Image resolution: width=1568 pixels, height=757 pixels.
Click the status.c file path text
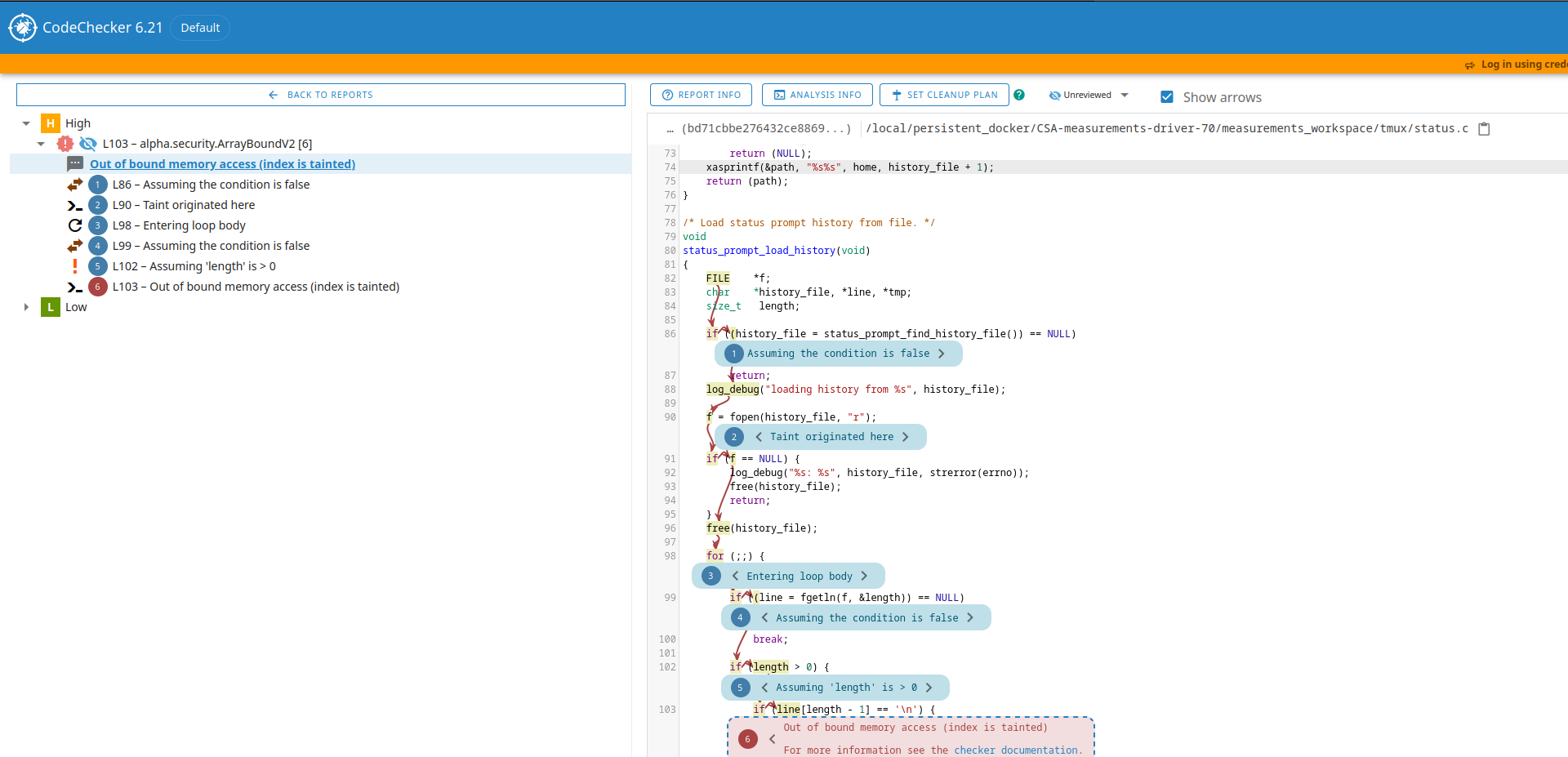(x=1167, y=128)
